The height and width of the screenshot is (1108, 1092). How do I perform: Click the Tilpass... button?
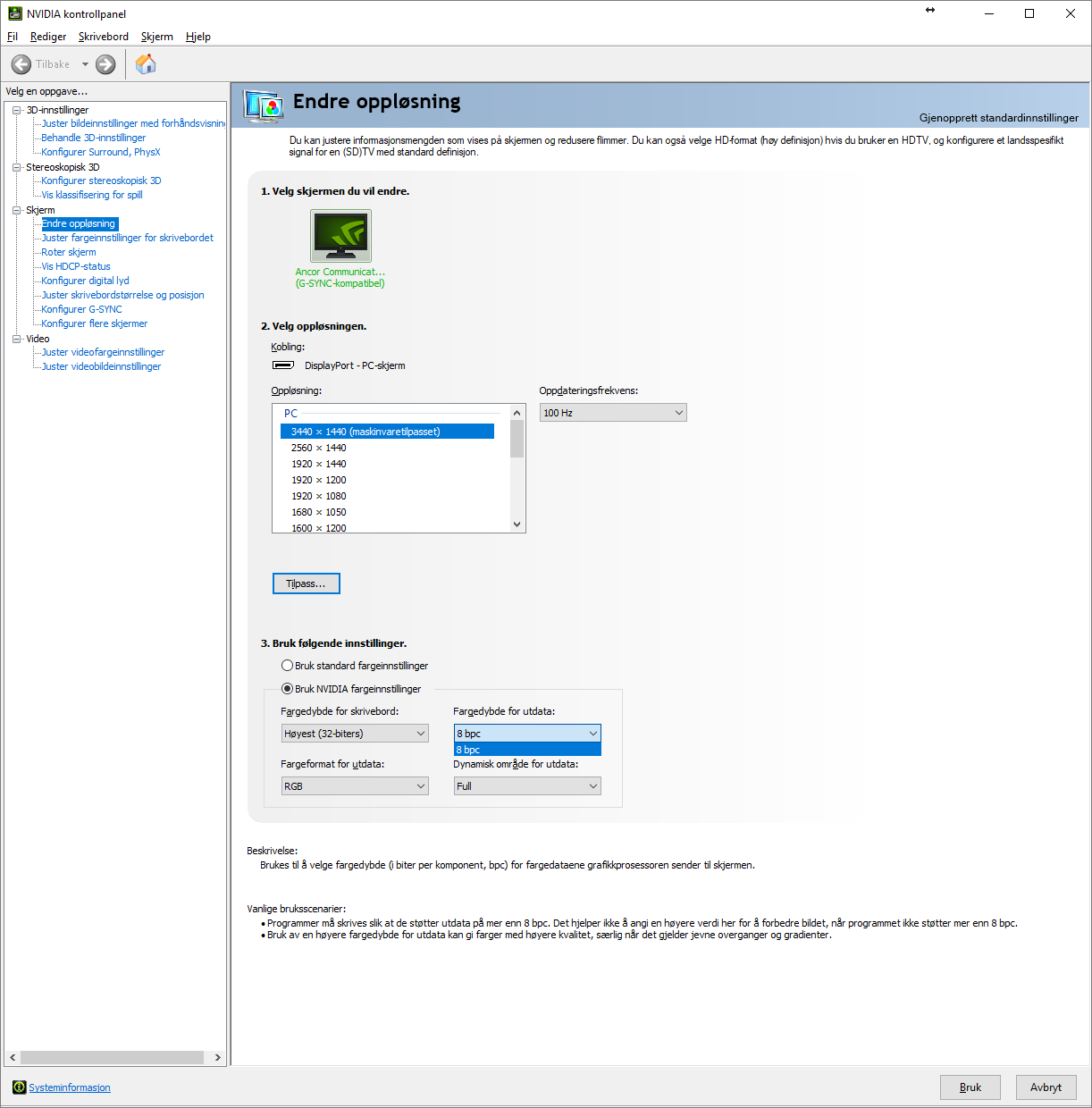click(307, 583)
